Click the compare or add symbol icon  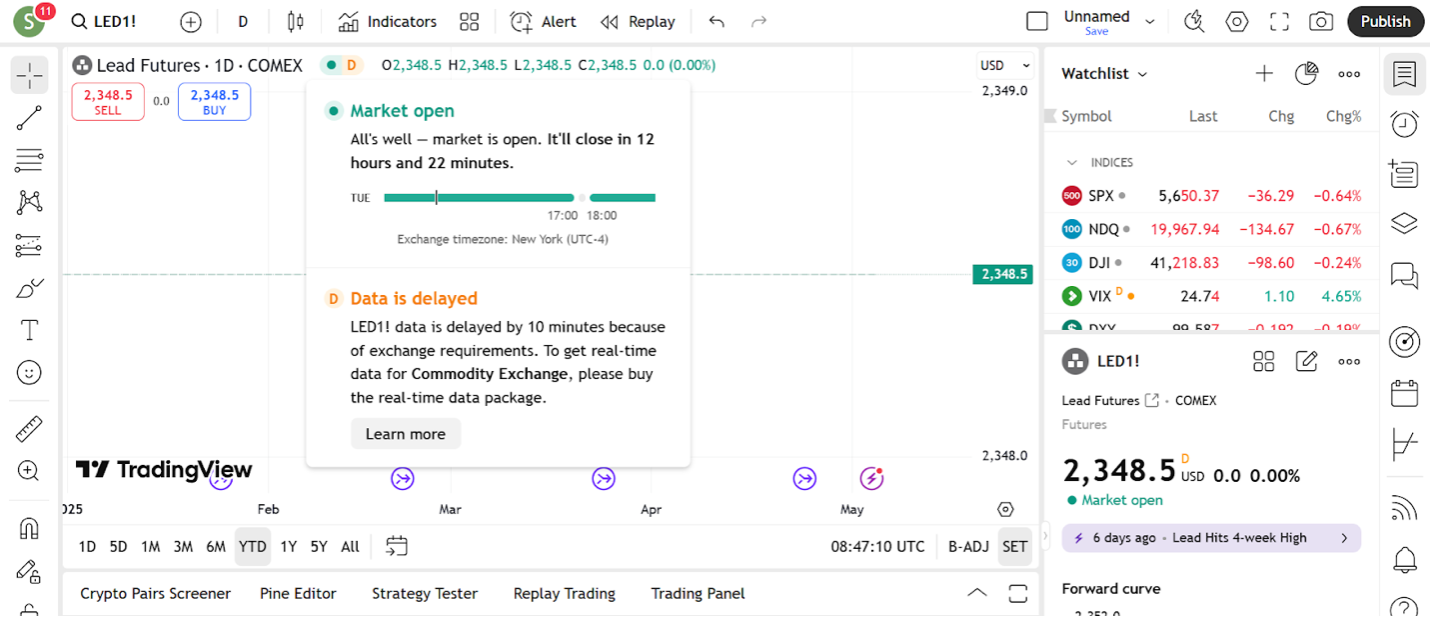190,22
